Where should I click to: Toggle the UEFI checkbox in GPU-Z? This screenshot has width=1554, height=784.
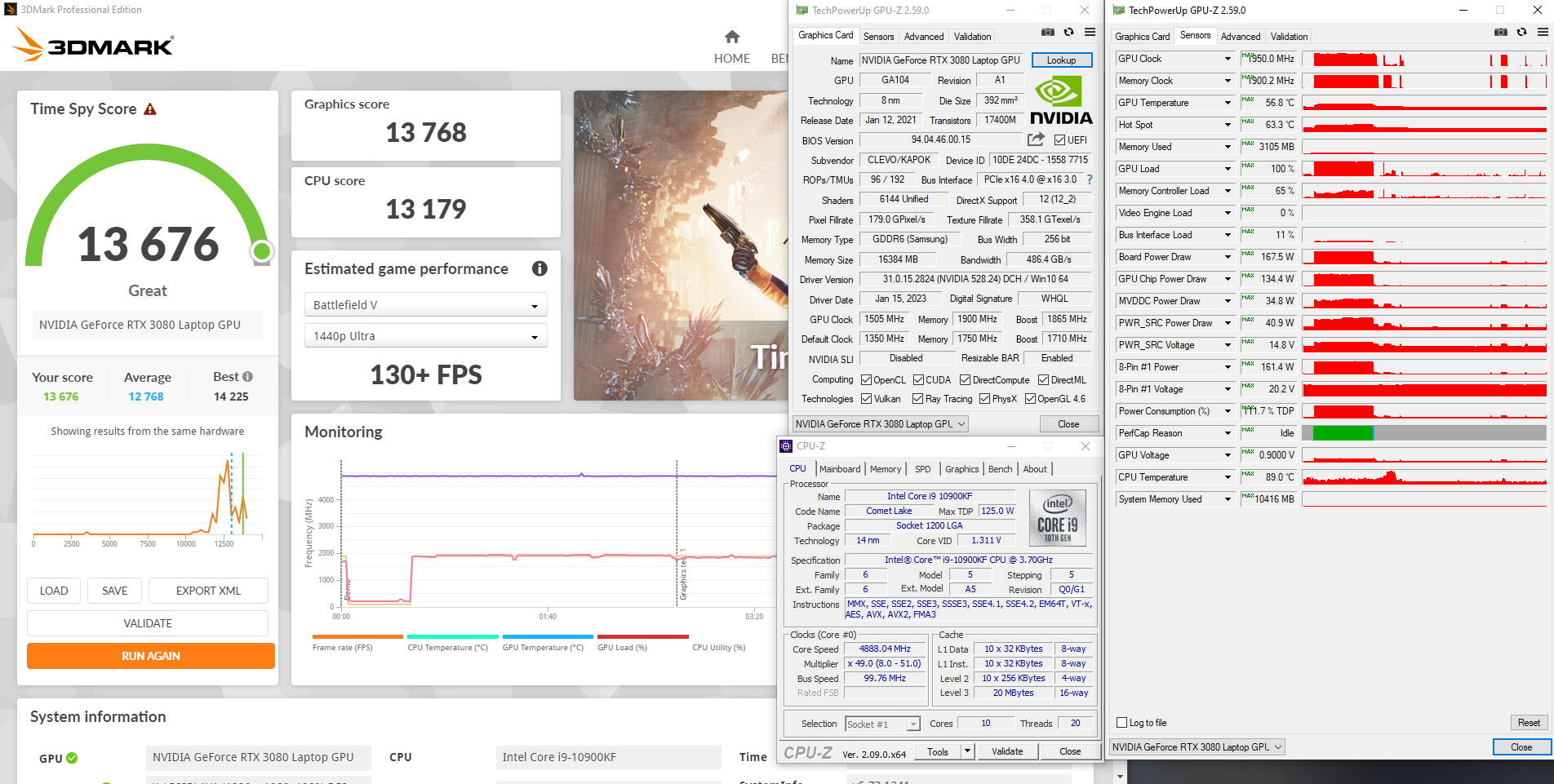coord(1059,140)
